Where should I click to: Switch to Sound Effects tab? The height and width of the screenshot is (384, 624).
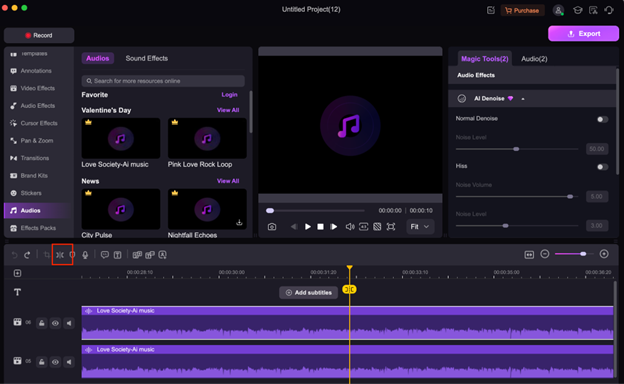click(x=146, y=58)
